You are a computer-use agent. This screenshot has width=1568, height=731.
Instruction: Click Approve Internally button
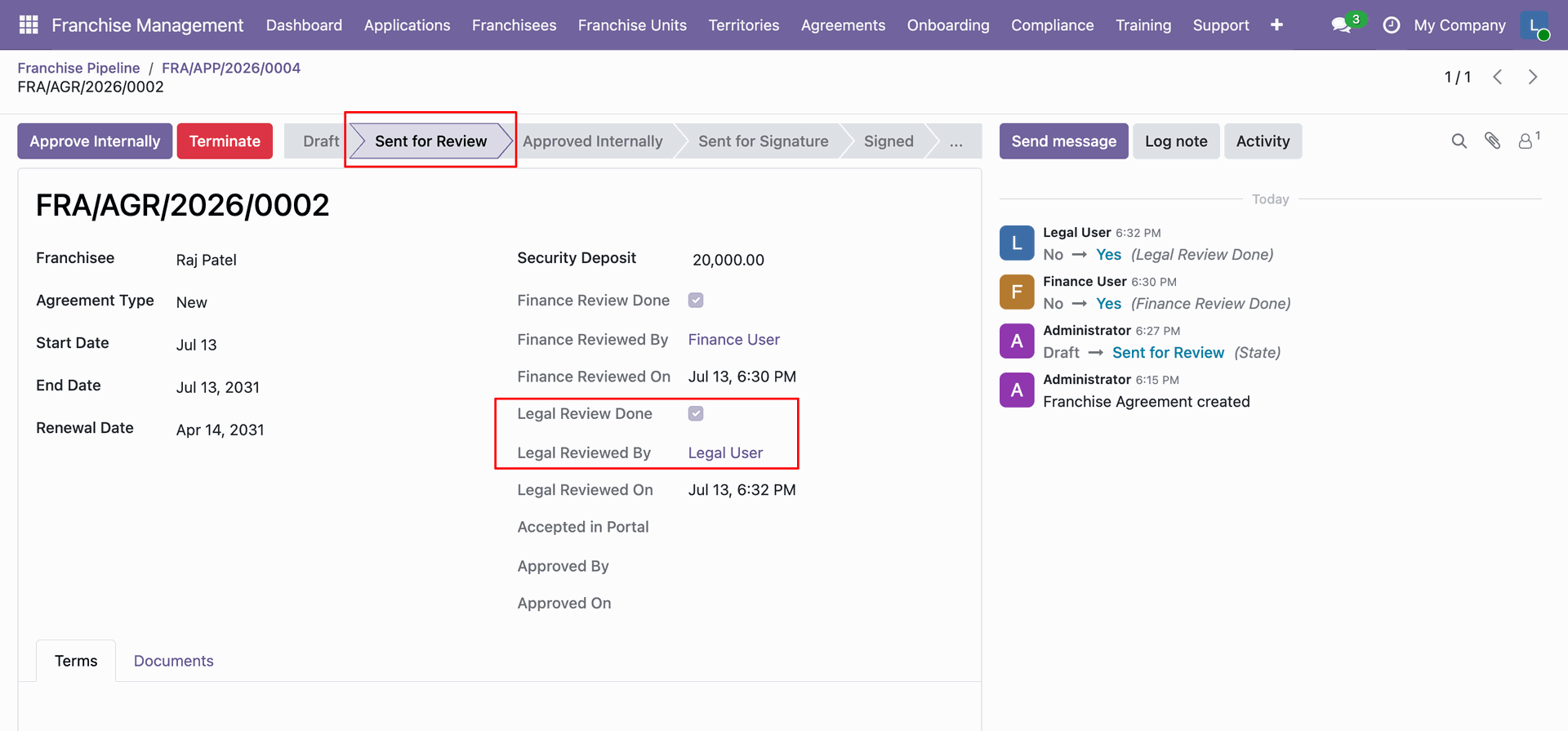pyautogui.click(x=95, y=141)
